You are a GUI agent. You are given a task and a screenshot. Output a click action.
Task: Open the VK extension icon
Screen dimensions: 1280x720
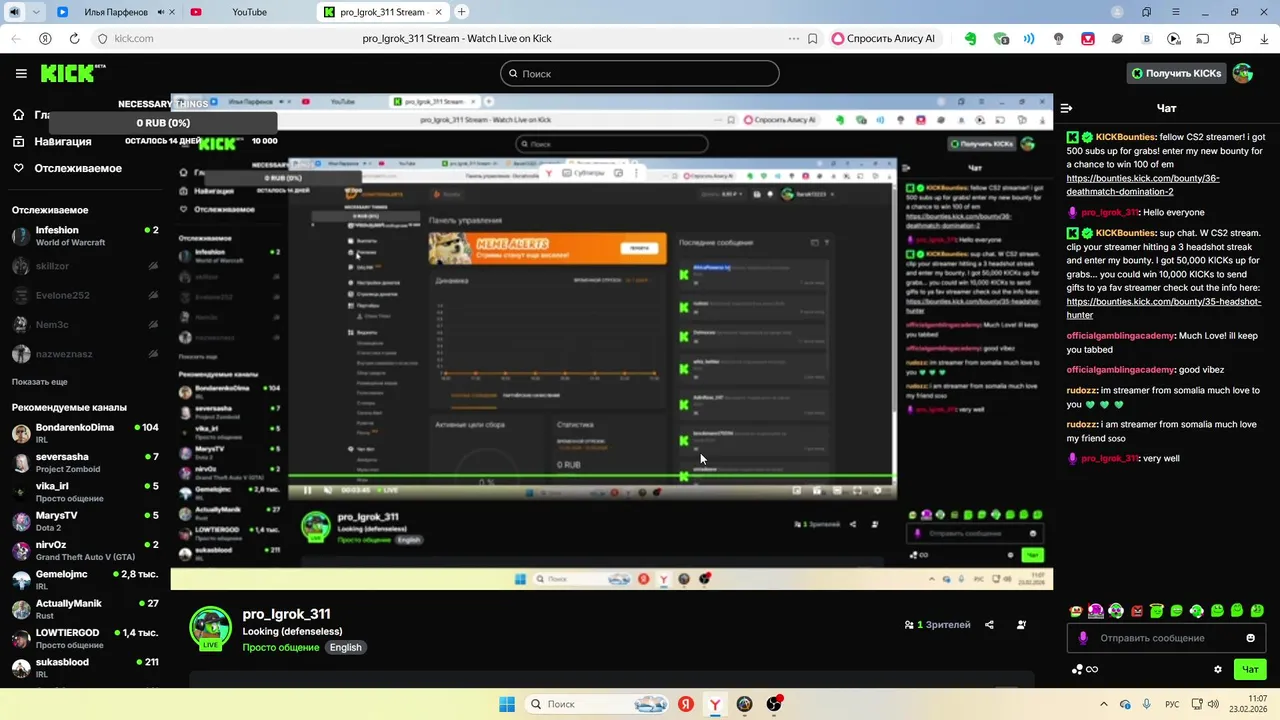click(x=1147, y=38)
